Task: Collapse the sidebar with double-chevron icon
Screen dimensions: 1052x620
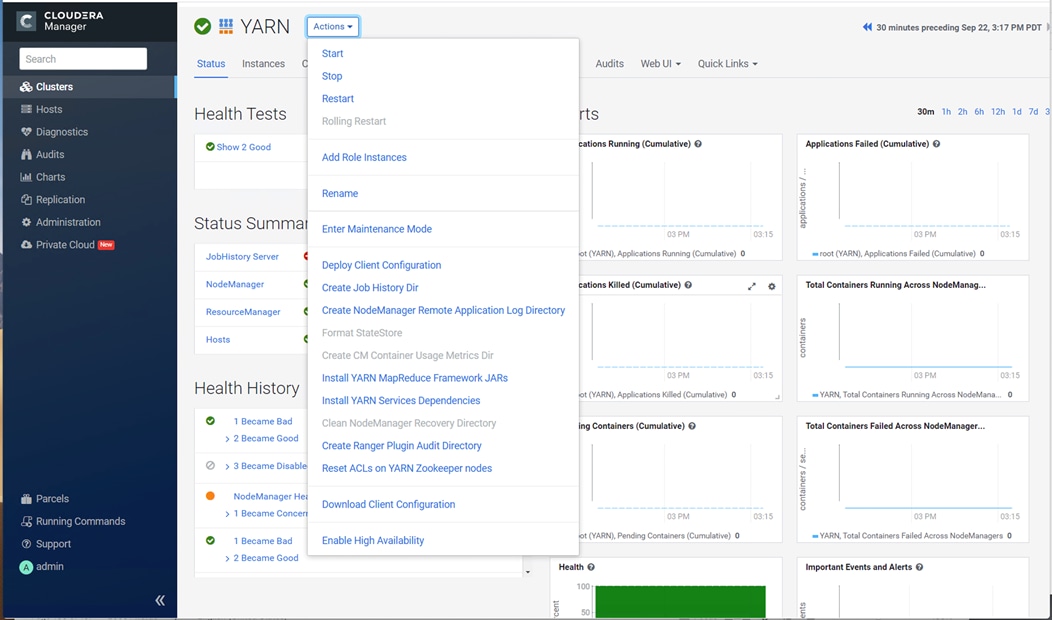Action: 160,601
